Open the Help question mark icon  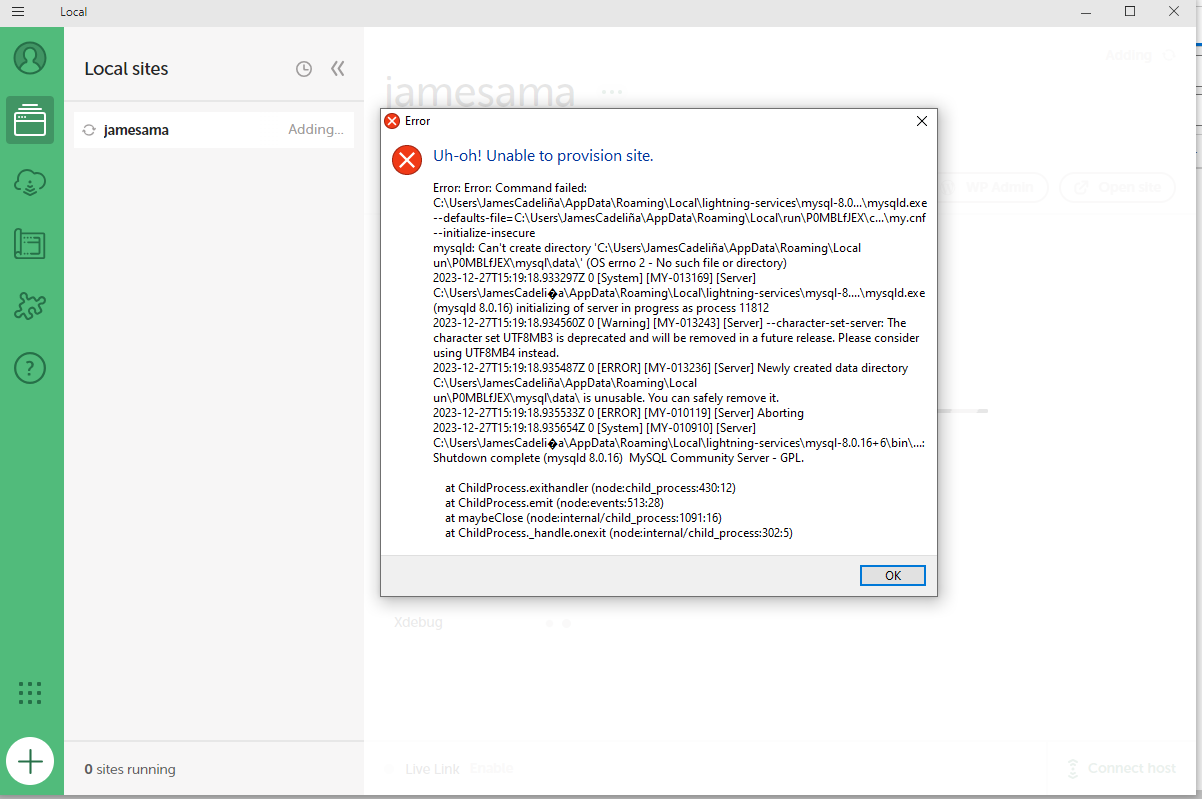click(x=30, y=368)
